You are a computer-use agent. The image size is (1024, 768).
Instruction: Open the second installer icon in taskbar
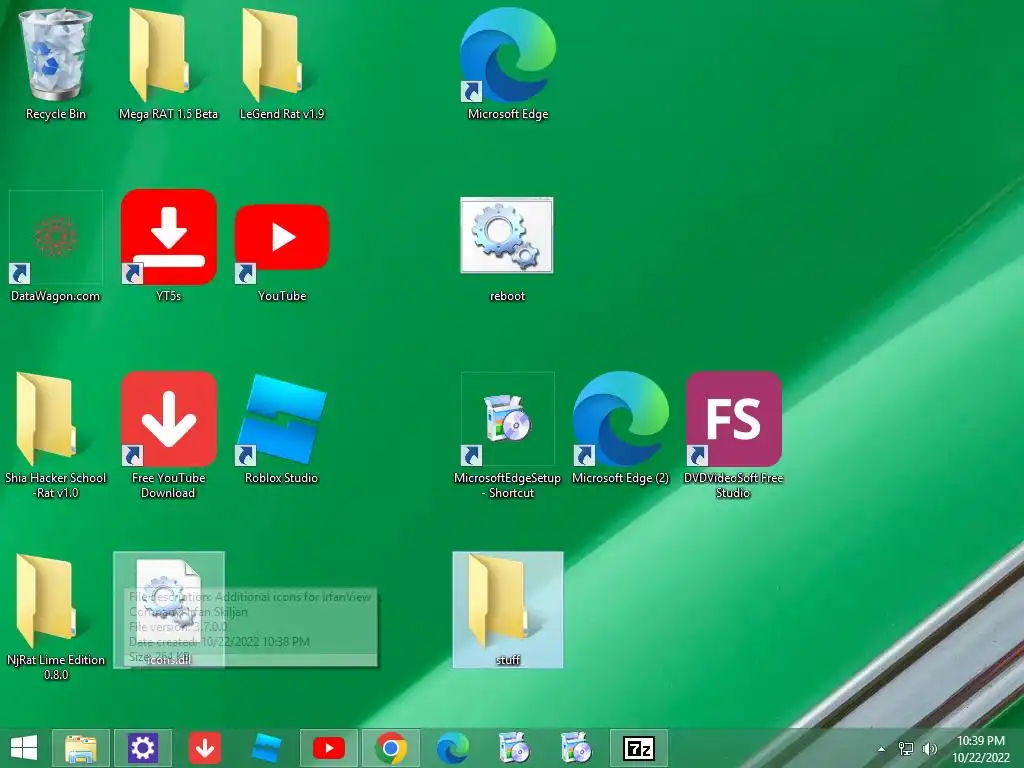pos(577,748)
